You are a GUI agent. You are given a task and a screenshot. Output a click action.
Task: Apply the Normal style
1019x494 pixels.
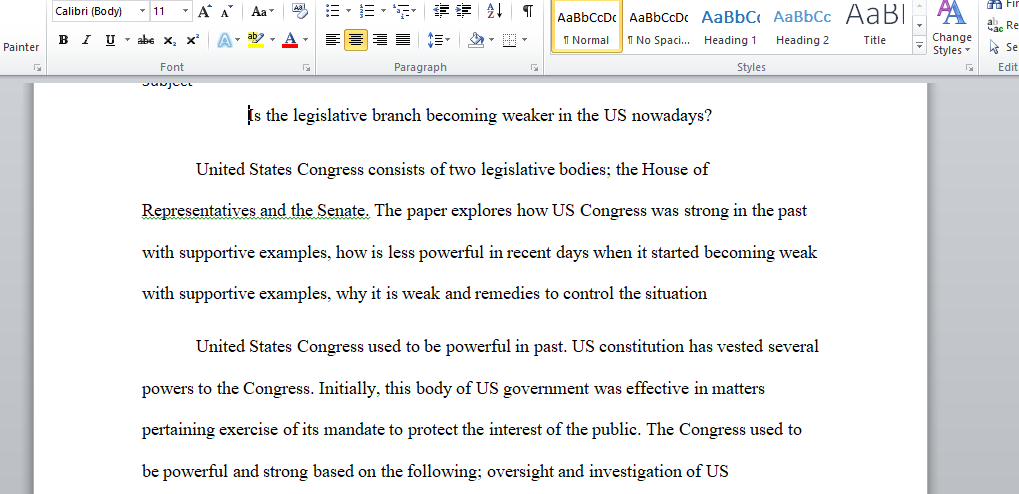[587, 27]
